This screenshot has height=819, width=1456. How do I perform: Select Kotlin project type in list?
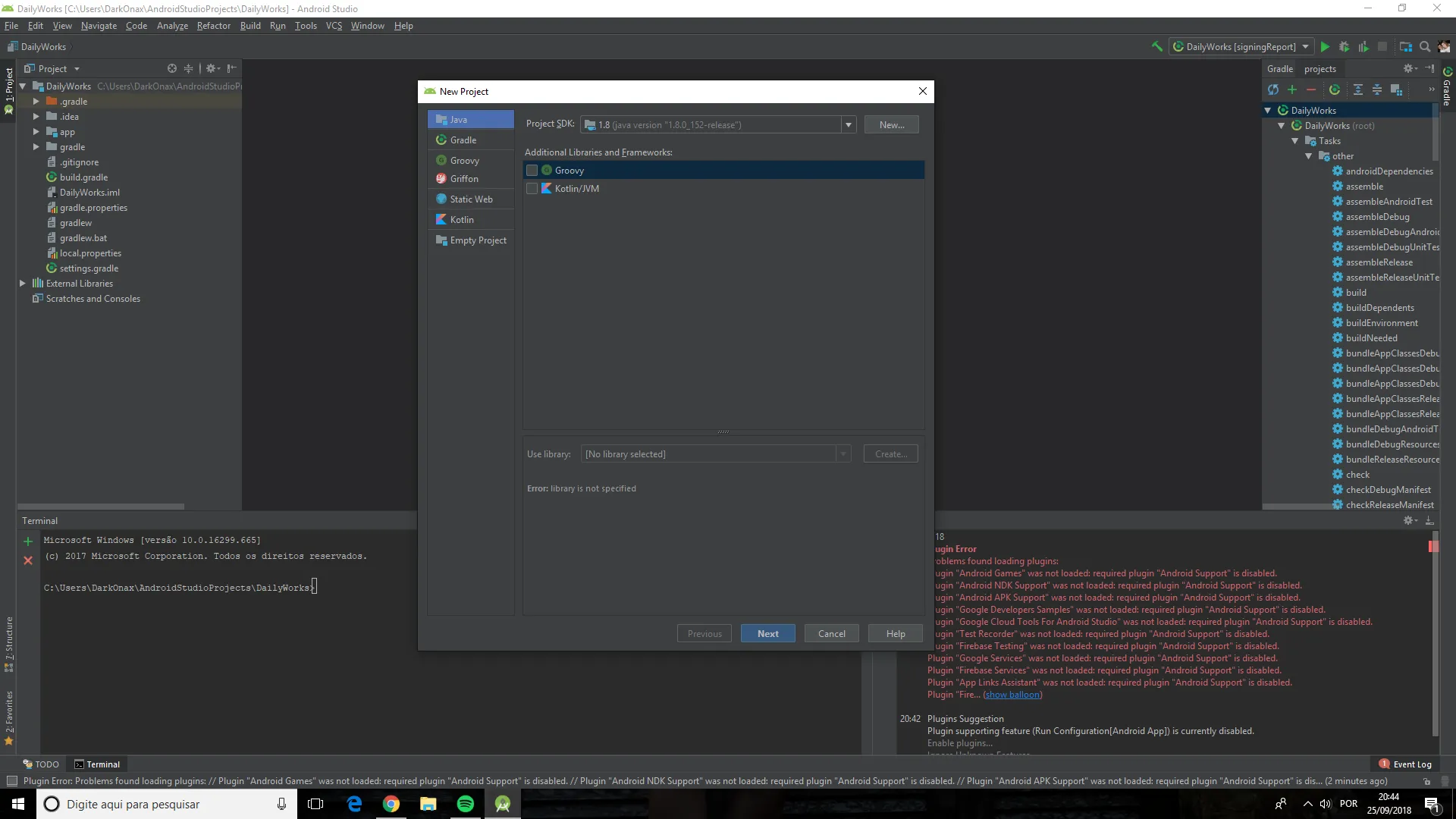[462, 220]
